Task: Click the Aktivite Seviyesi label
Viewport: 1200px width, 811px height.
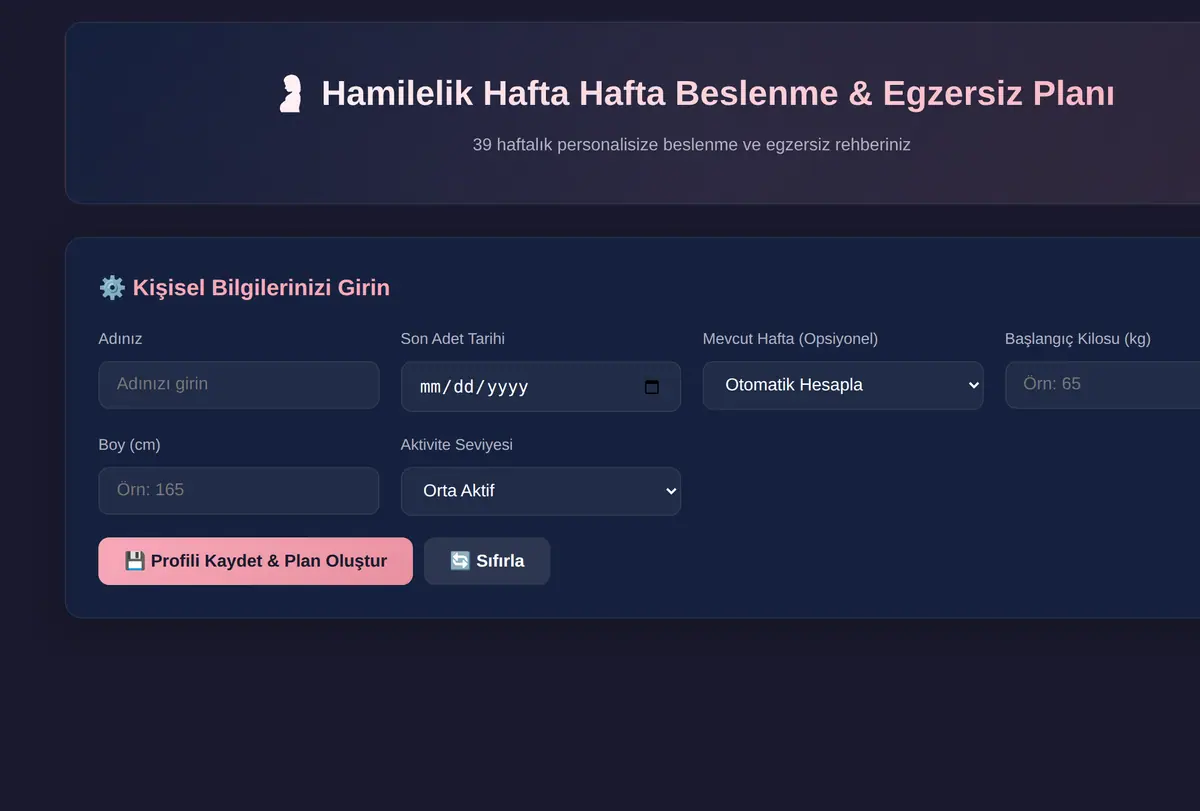Action: pyautogui.click(x=457, y=445)
